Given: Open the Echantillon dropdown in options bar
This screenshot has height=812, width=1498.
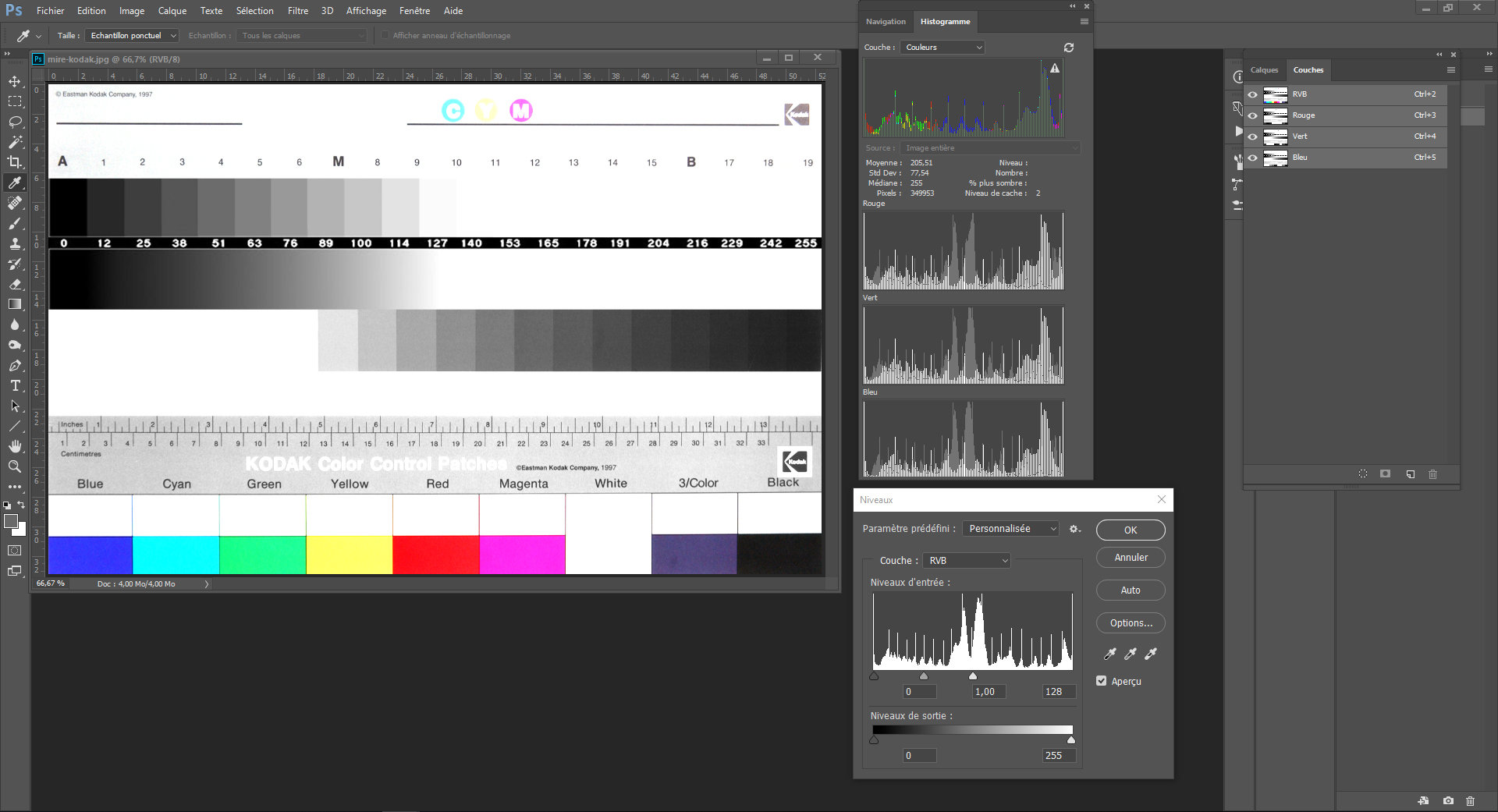Looking at the screenshot, I should click(302, 35).
